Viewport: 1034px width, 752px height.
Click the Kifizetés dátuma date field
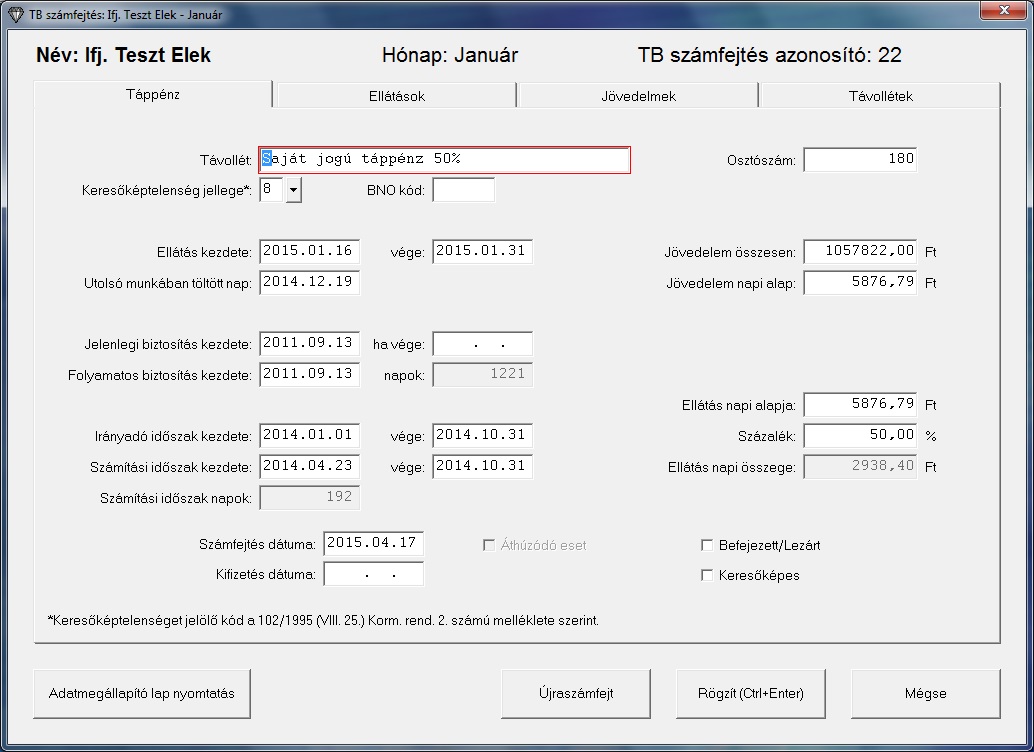tap(373, 575)
